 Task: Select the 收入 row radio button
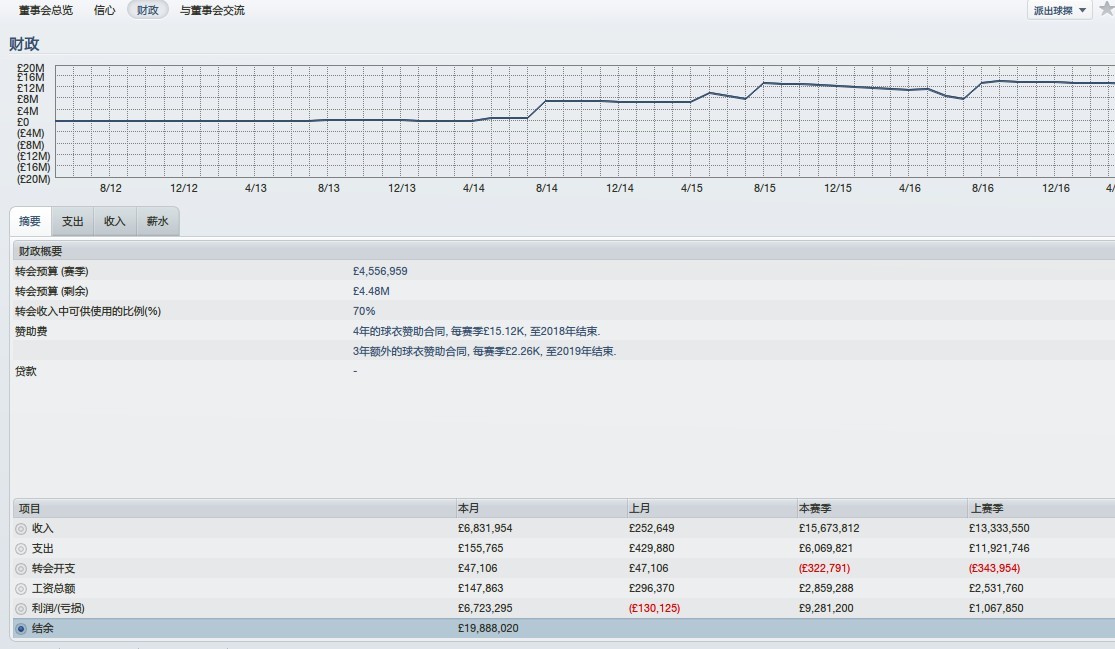[21, 528]
